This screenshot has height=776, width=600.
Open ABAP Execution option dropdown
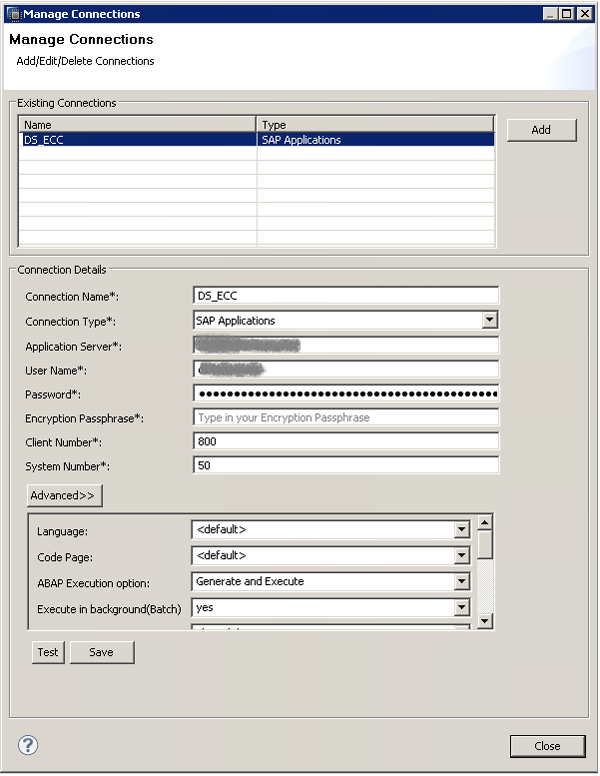pyautogui.click(x=461, y=582)
